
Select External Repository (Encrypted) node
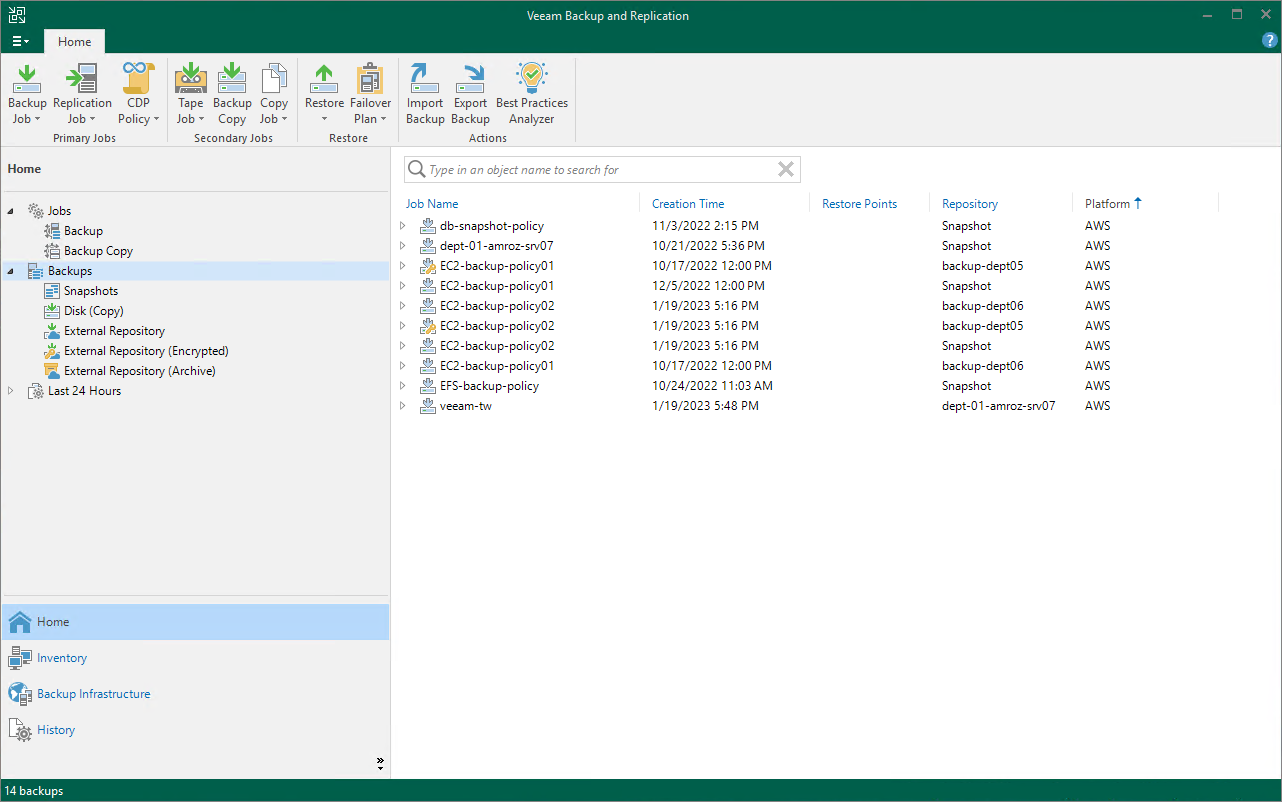[x=146, y=351]
